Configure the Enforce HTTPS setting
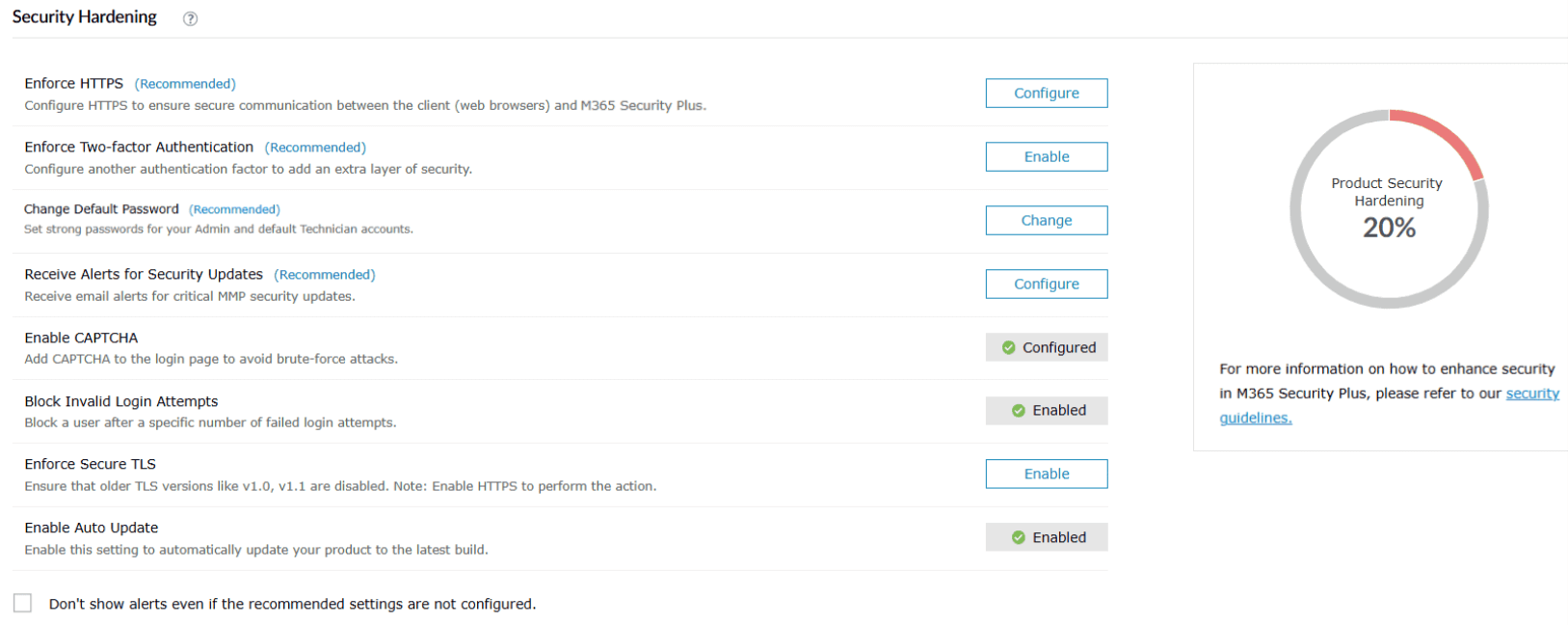Viewport: 1568px width, 625px height. [x=1046, y=94]
